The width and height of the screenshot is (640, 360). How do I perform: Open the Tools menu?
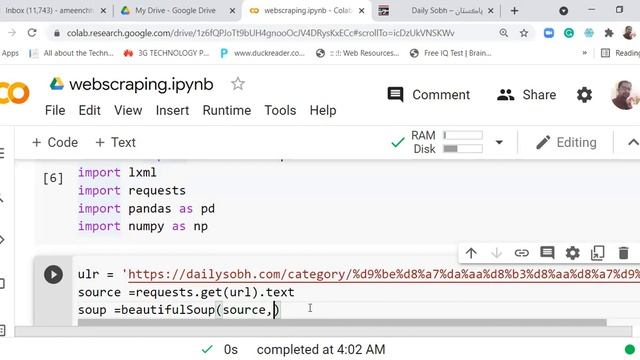pyautogui.click(x=280, y=110)
